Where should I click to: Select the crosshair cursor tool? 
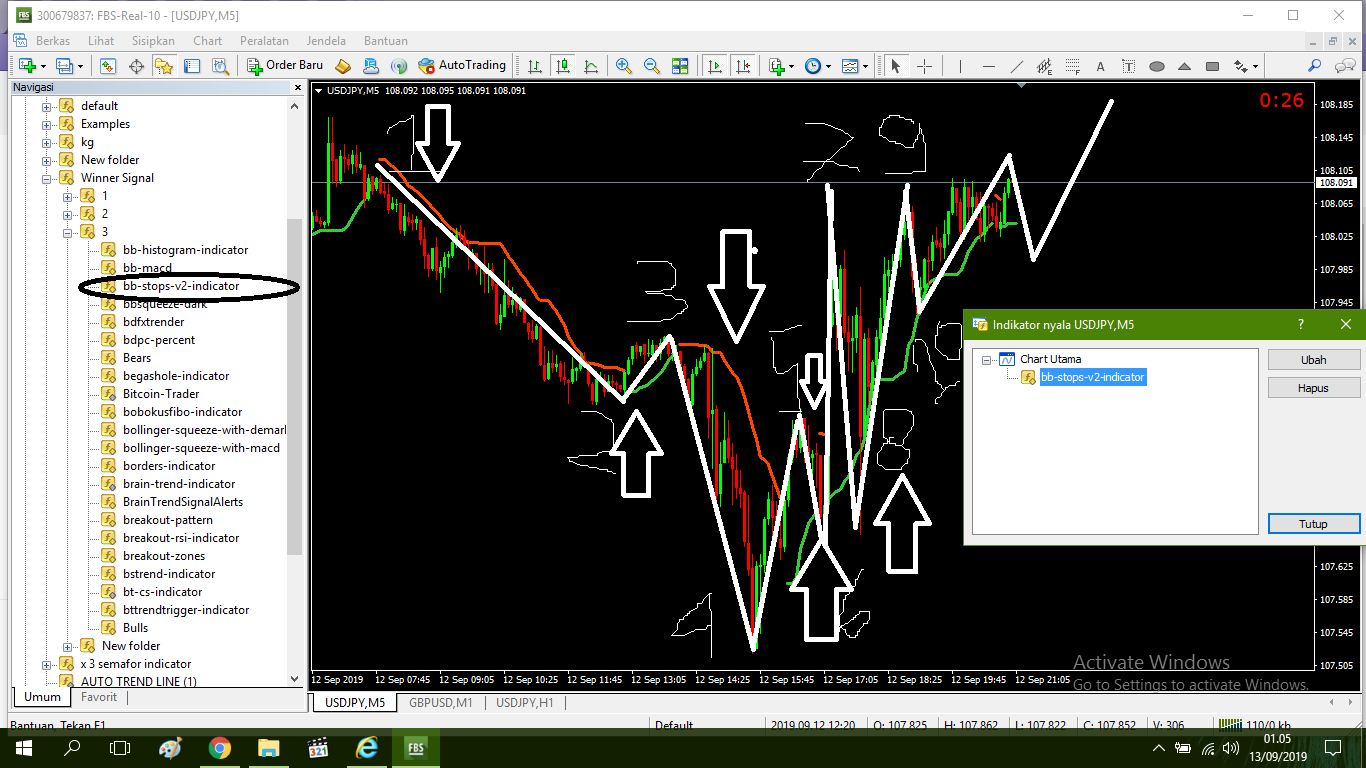coord(924,65)
